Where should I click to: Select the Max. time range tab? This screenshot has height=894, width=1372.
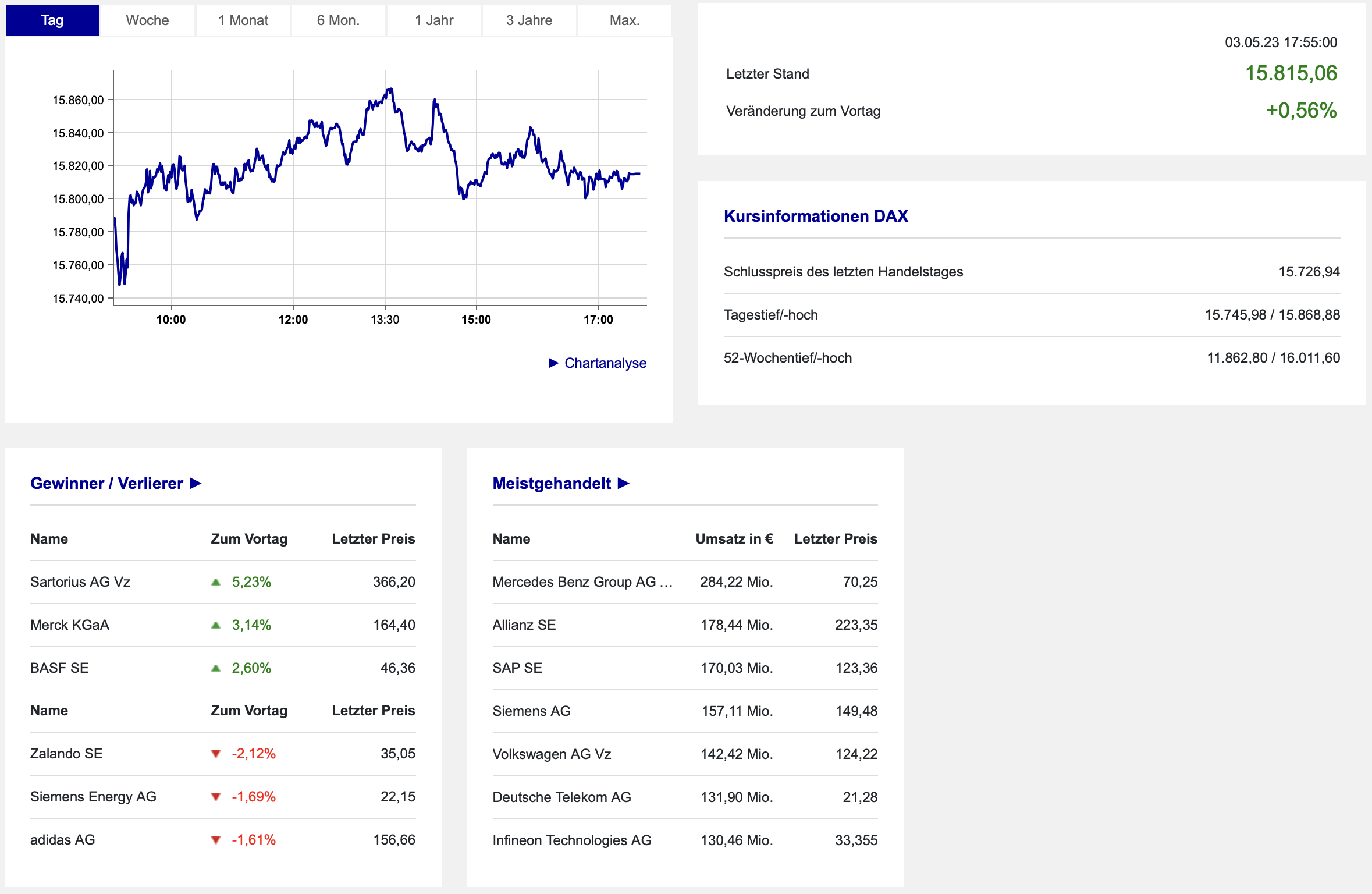[624, 20]
